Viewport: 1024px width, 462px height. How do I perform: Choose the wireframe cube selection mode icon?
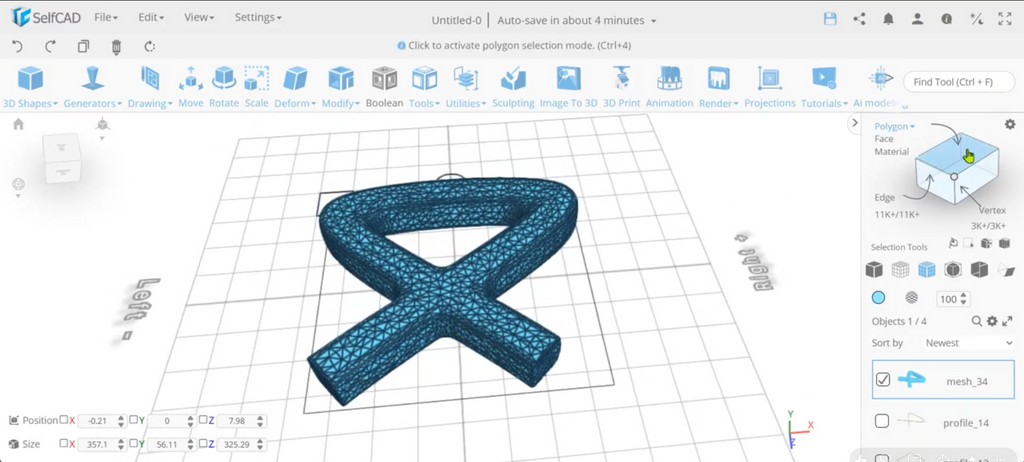[x=901, y=269]
